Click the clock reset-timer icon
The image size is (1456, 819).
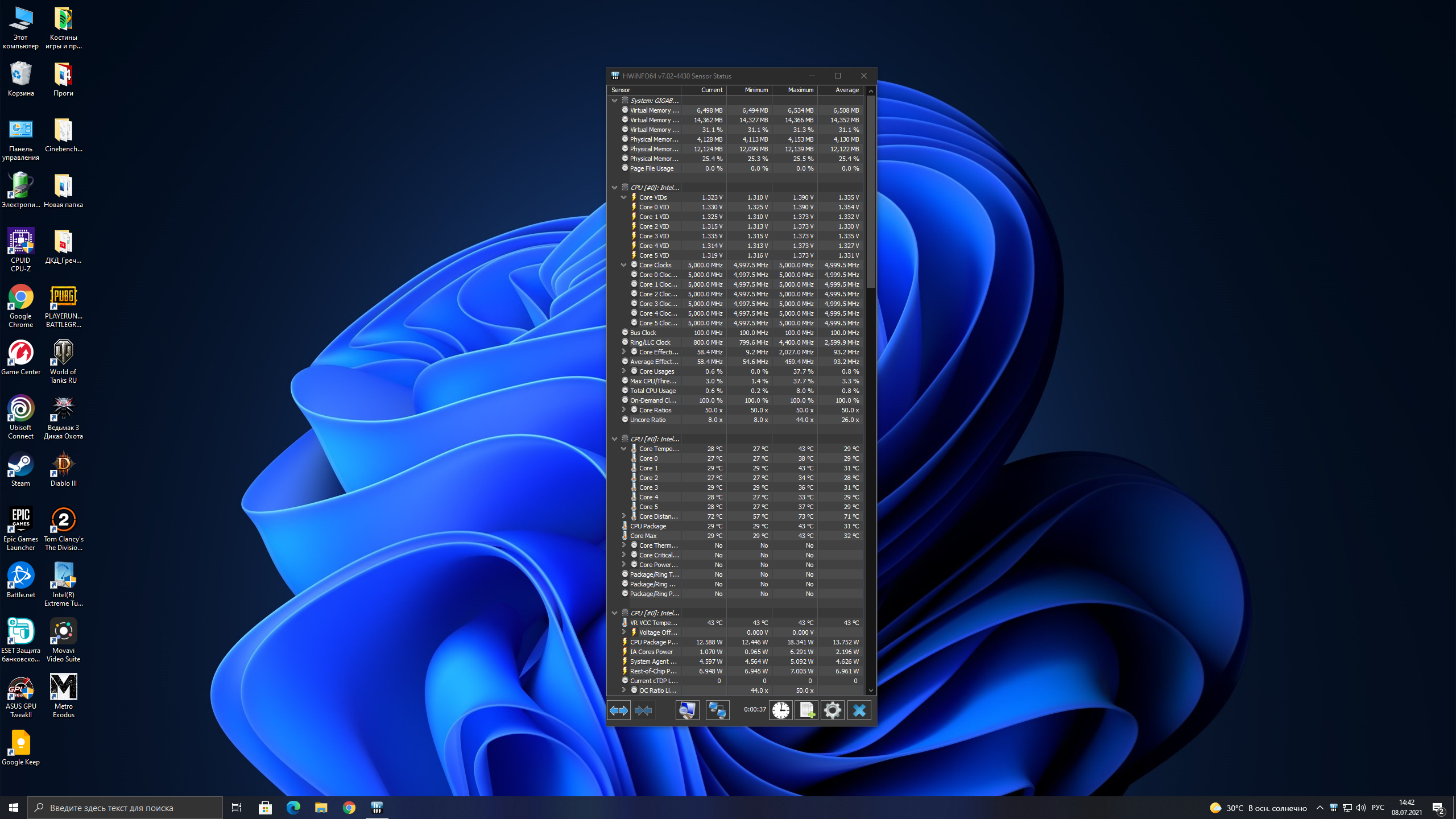780,710
